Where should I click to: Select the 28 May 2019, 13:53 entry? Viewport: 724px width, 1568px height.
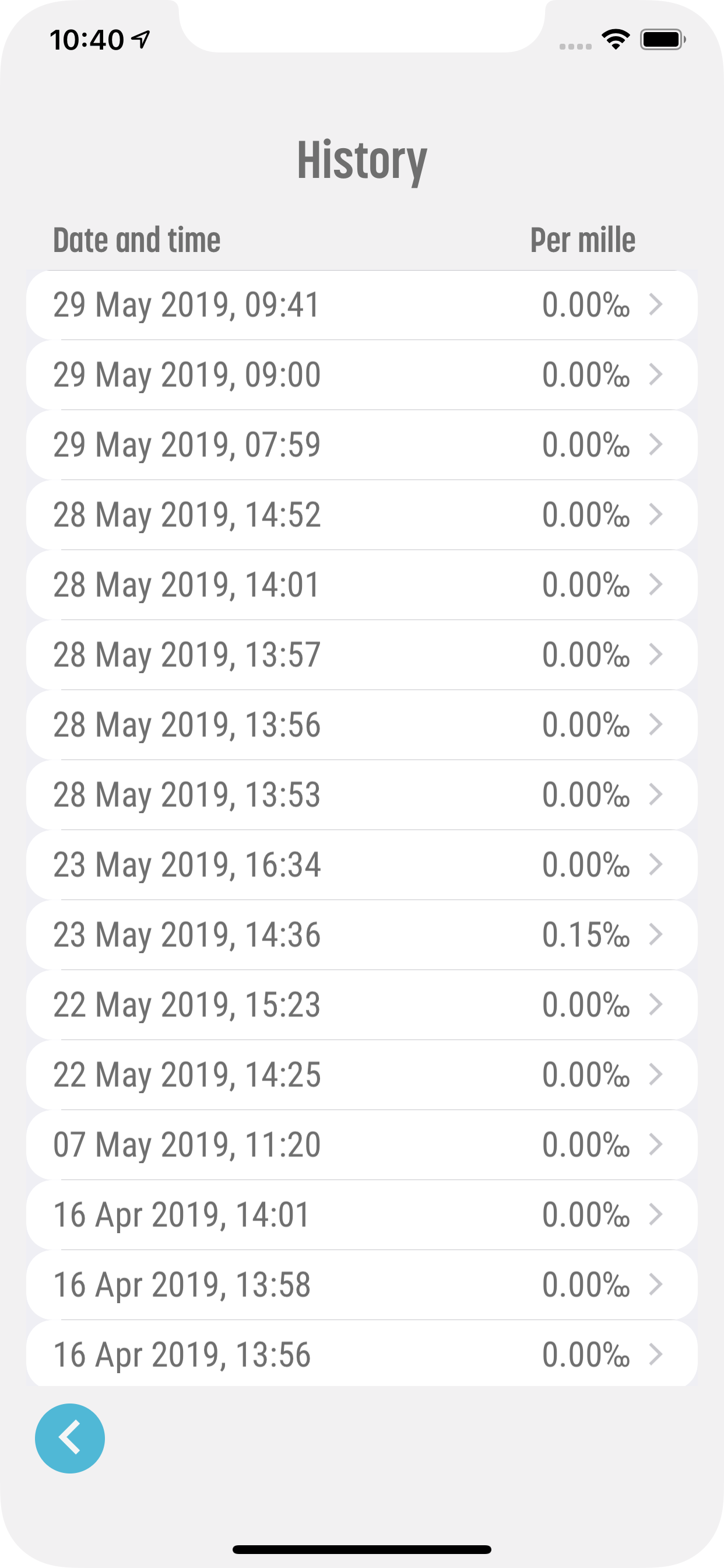point(362,794)
